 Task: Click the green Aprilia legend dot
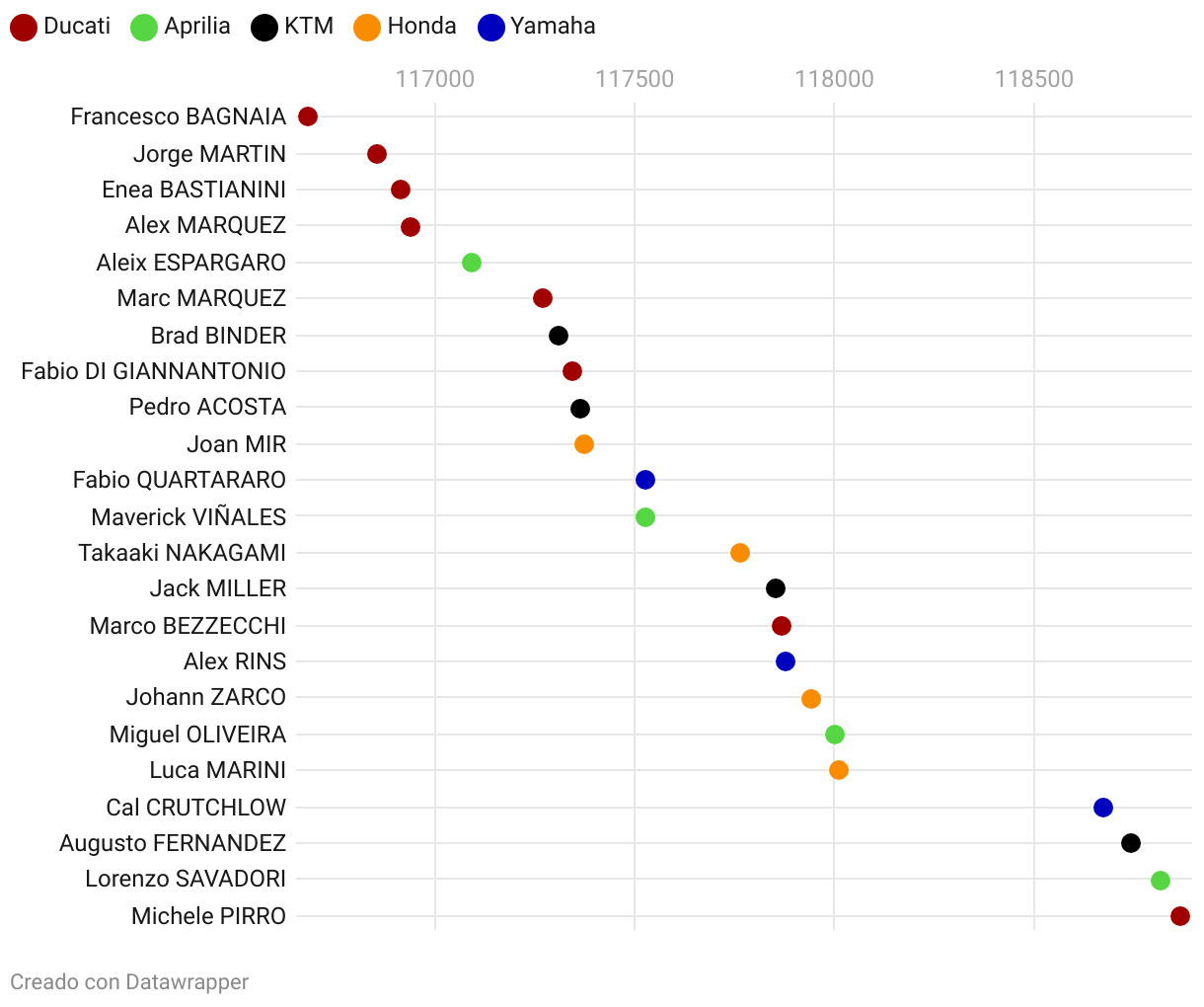pos(144,28)
